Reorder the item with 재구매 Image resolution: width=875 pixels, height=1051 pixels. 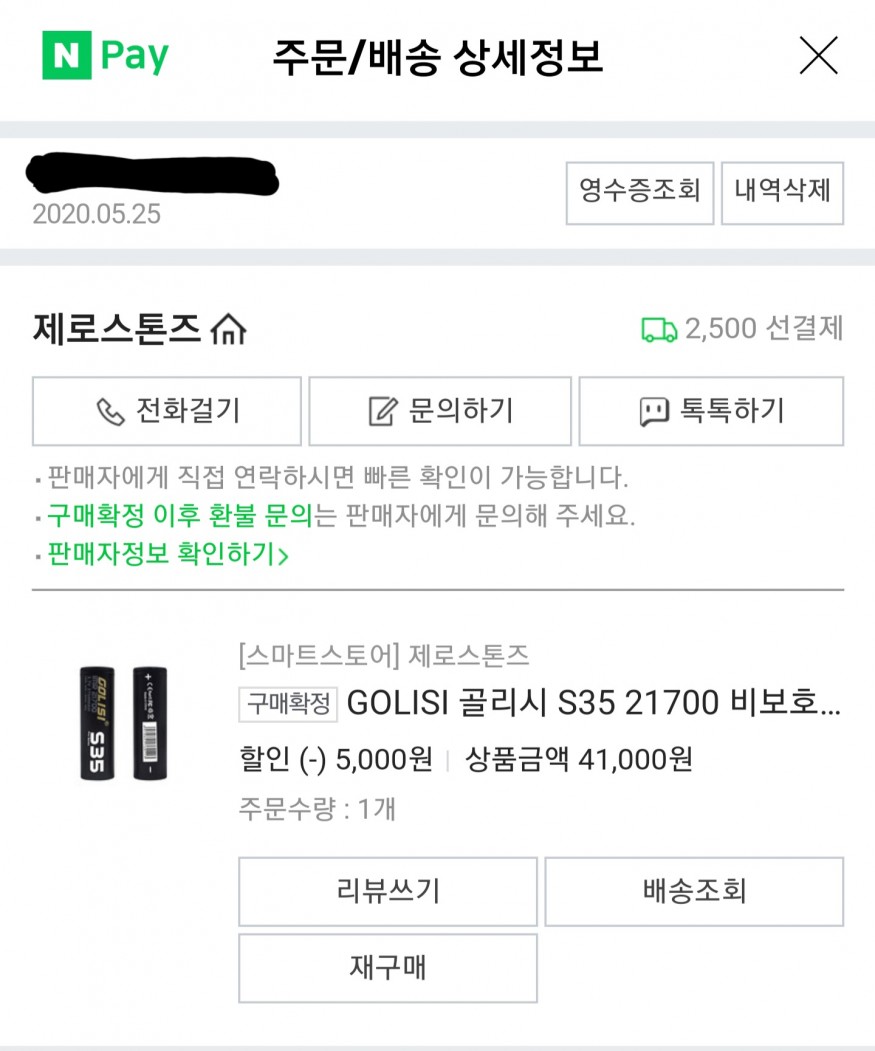(x=387, y=968)
